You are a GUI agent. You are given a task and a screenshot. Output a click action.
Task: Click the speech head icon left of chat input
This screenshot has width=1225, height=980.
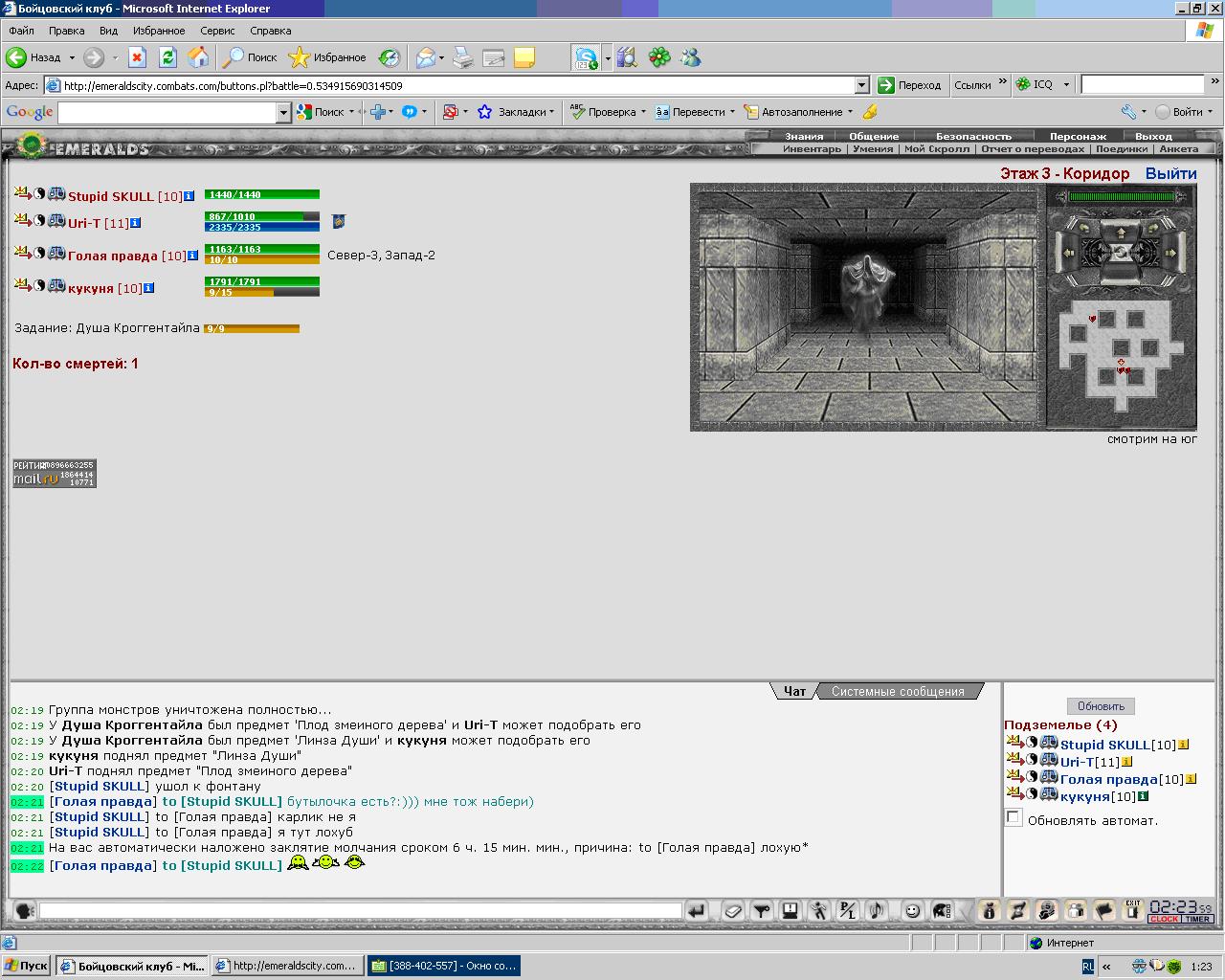24,910
